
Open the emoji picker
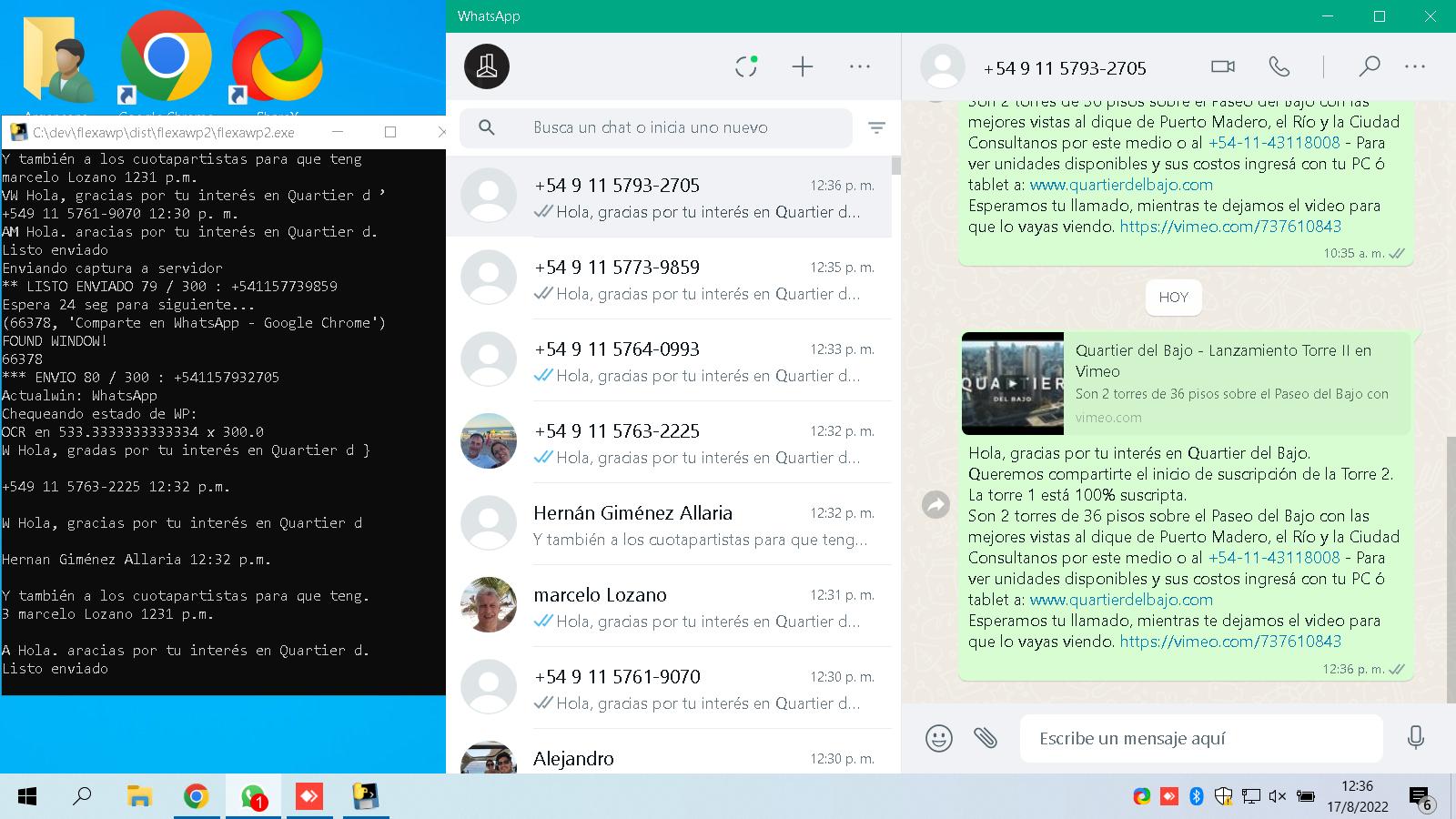click(x=938, y=738)
